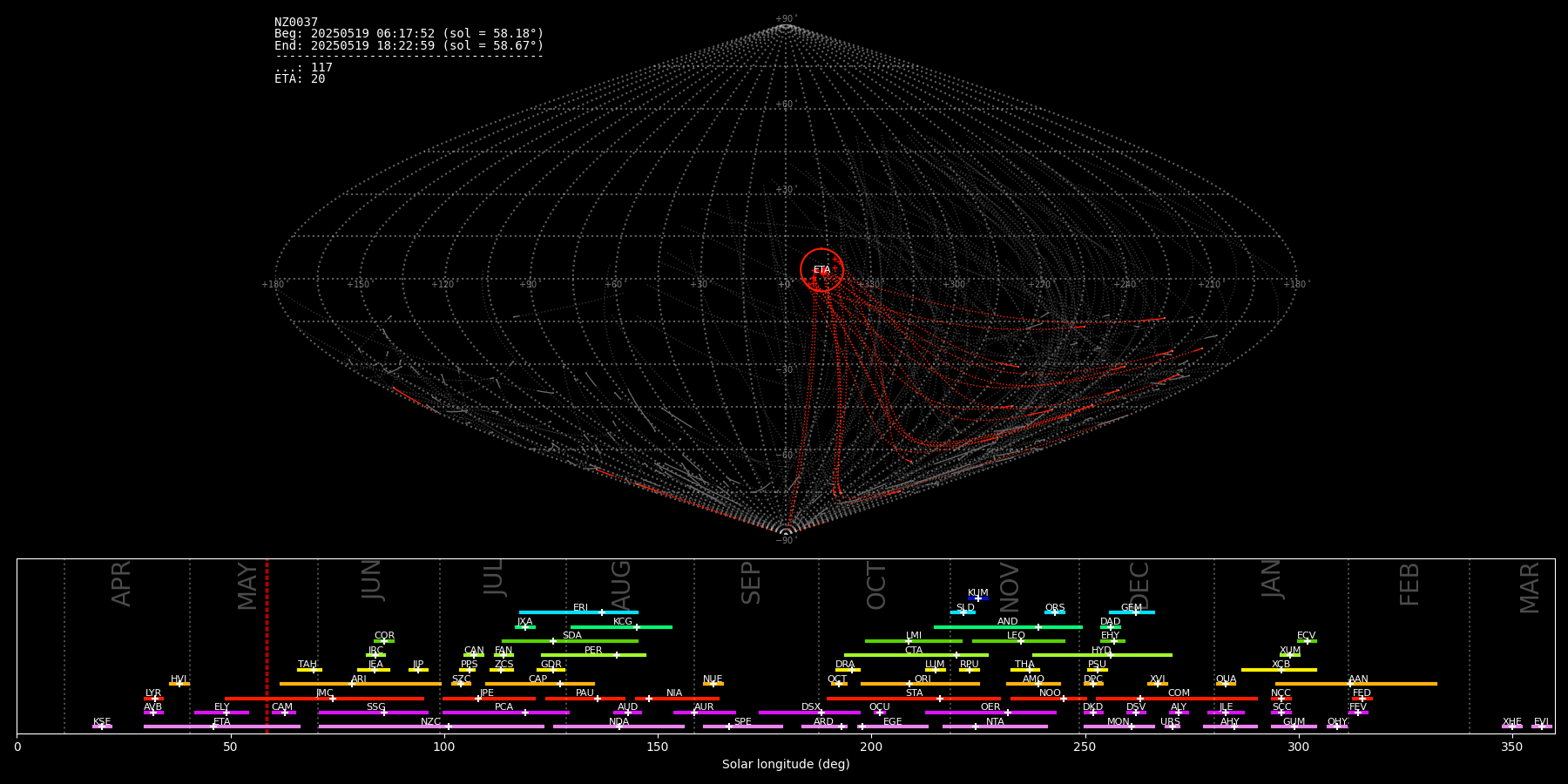Click the MON shower label

1118,722
